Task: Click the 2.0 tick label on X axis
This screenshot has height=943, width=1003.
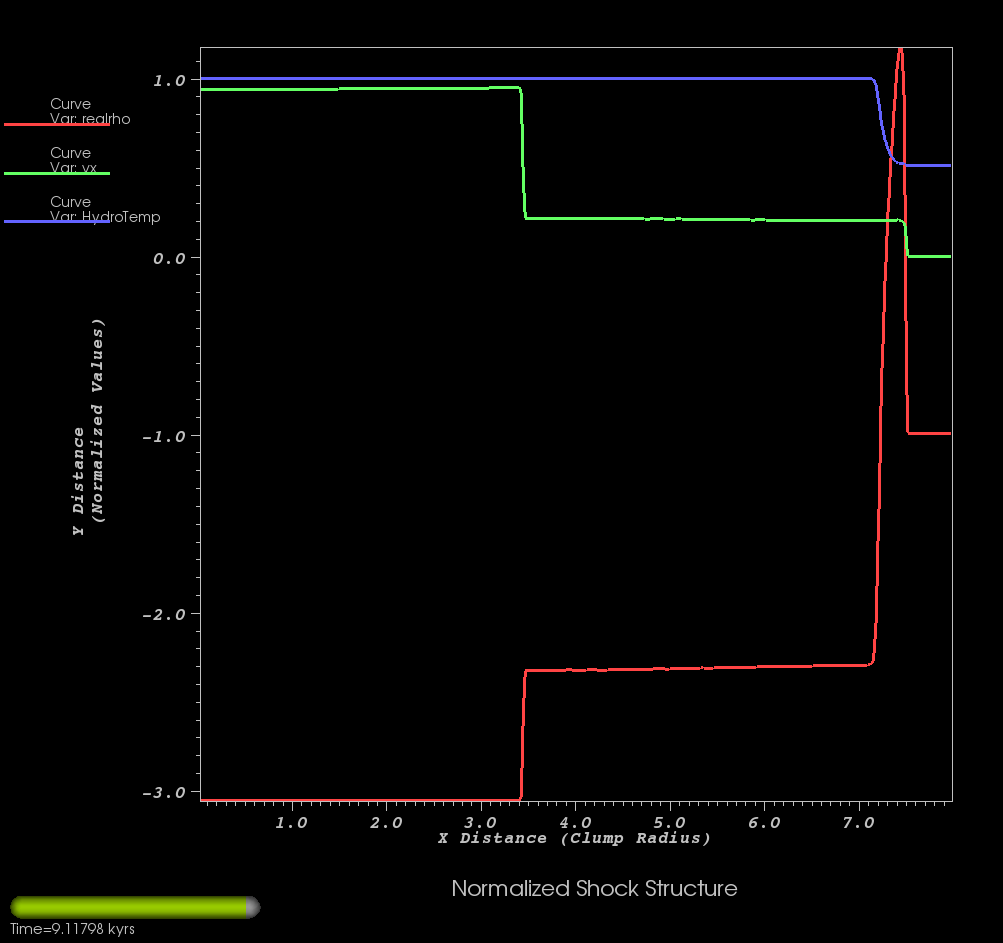Action: (x=384, y=822)
